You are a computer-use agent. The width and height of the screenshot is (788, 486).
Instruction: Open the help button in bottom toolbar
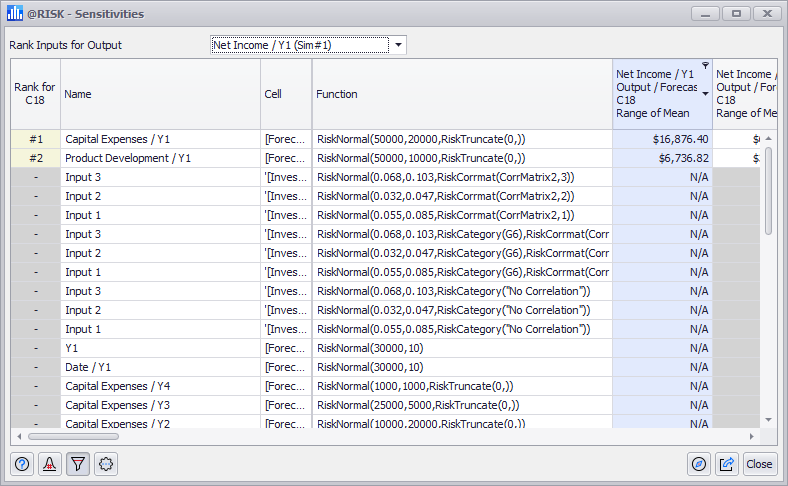(x=23, y=464)
